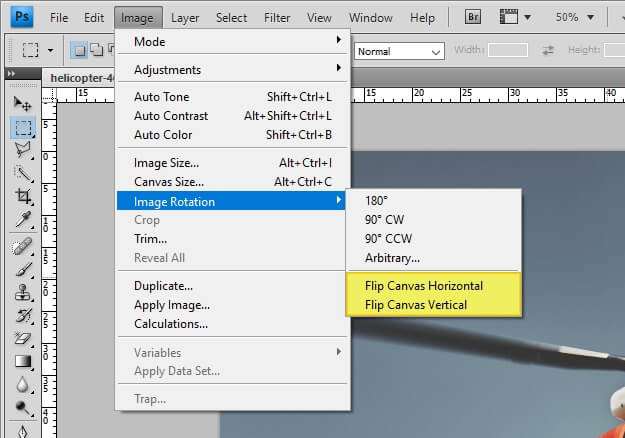Viewport: 625px width, 438px height.
Task: Open Canvas Size dialog
Action: click(233, 182)
